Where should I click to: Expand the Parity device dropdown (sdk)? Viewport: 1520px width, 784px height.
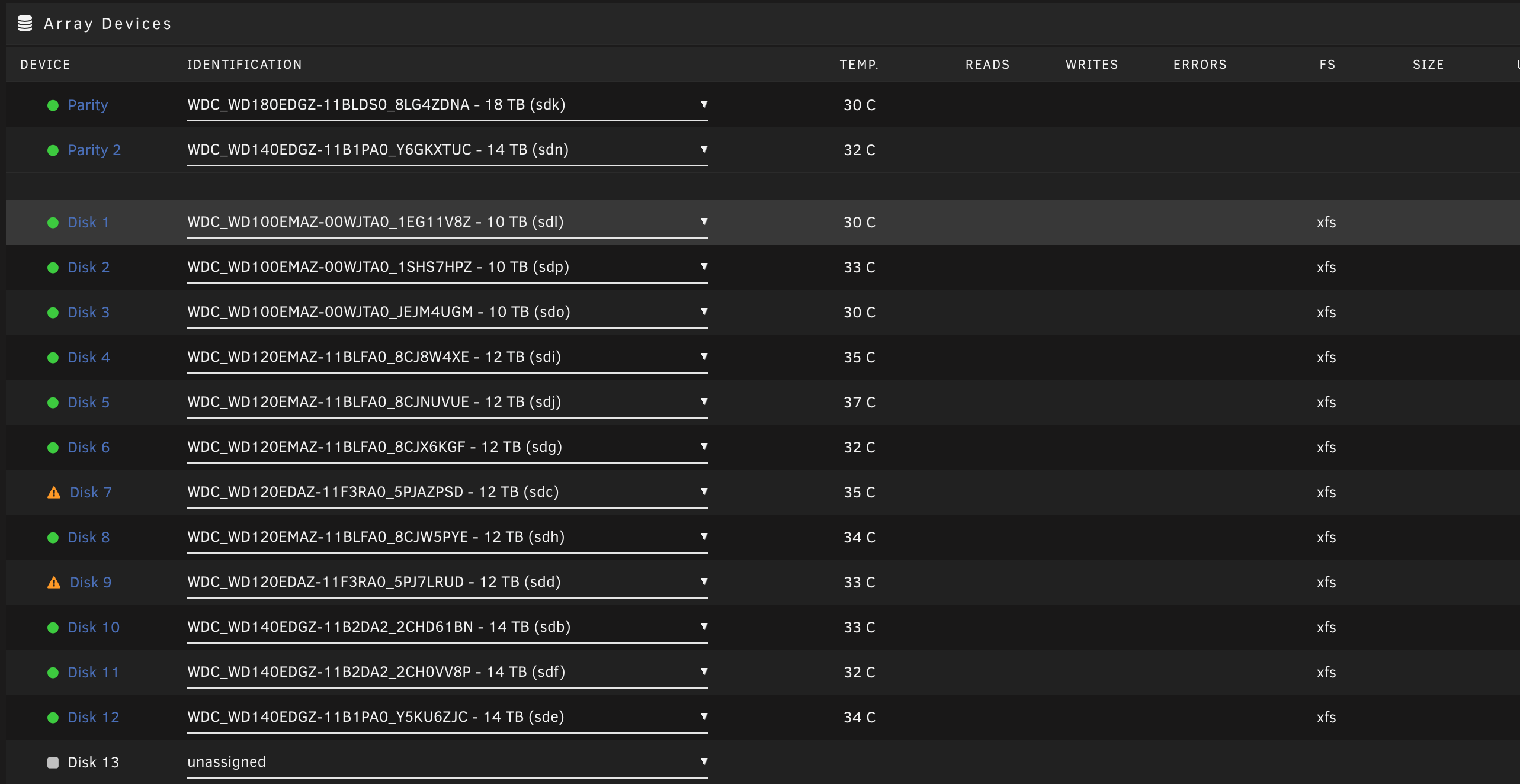447,105
